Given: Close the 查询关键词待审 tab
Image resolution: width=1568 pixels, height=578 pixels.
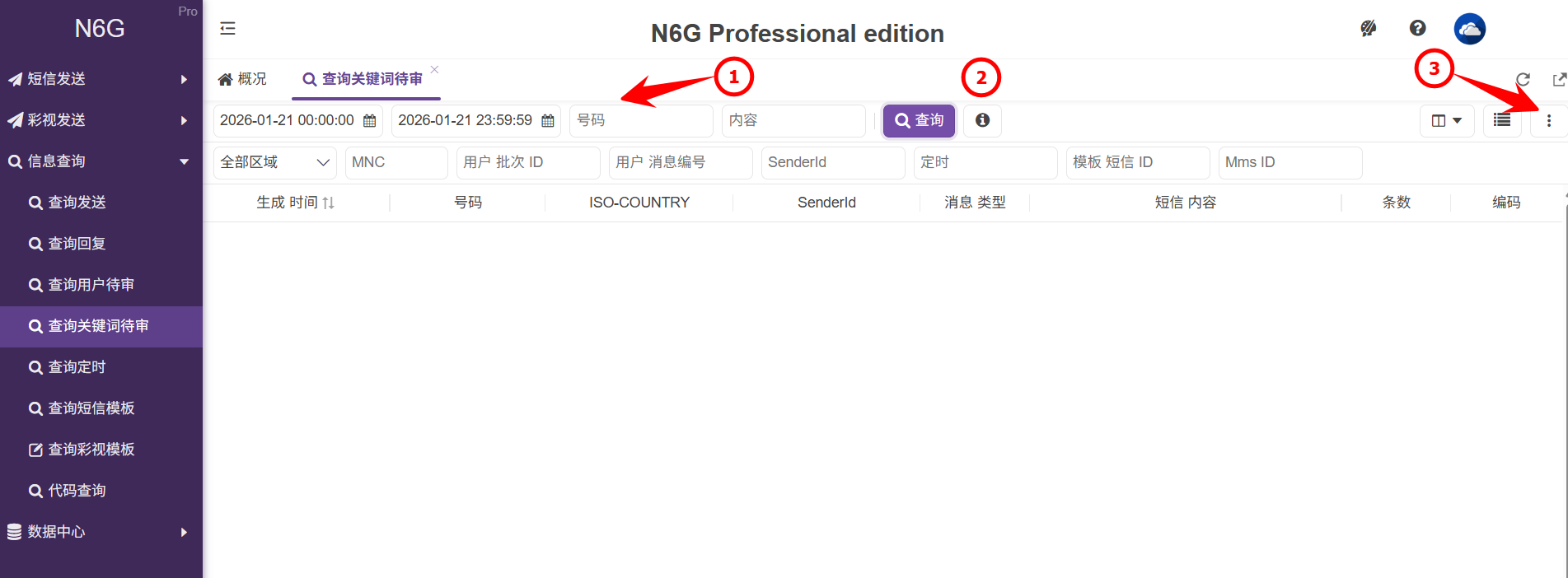Looking at the screenshot, I should click(x=434, y=70).
